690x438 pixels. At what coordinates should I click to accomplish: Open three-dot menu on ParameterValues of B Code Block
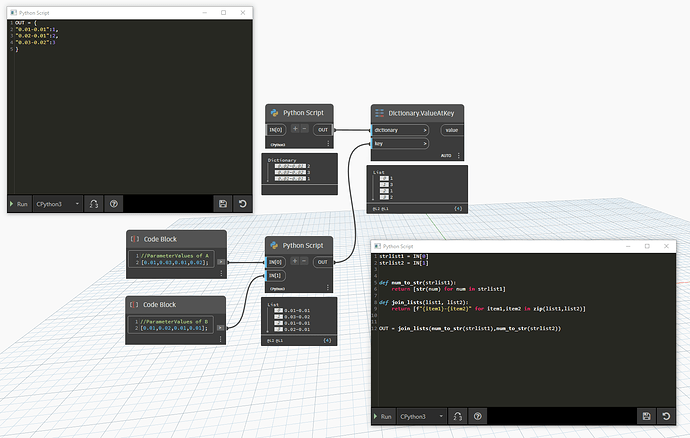tap(220, 339)
